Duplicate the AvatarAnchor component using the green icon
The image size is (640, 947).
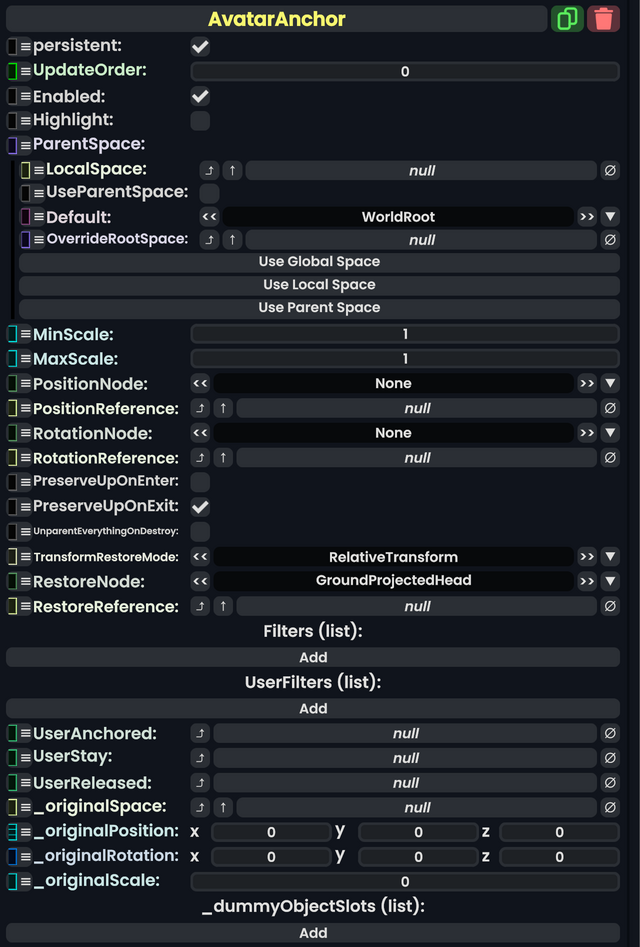click(567, 18)
